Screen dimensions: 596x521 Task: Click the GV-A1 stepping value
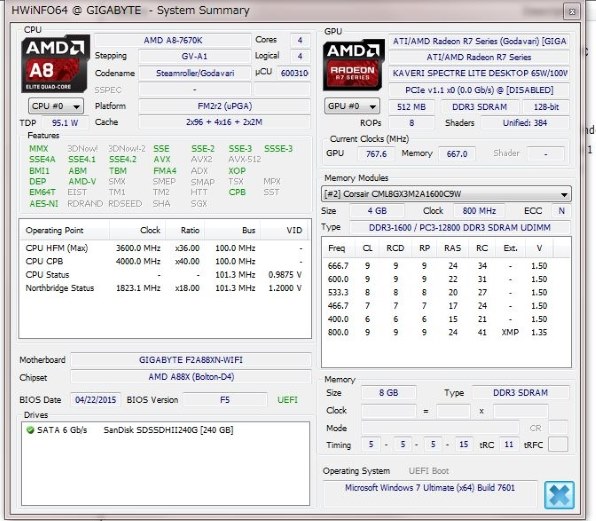point(194,56)
